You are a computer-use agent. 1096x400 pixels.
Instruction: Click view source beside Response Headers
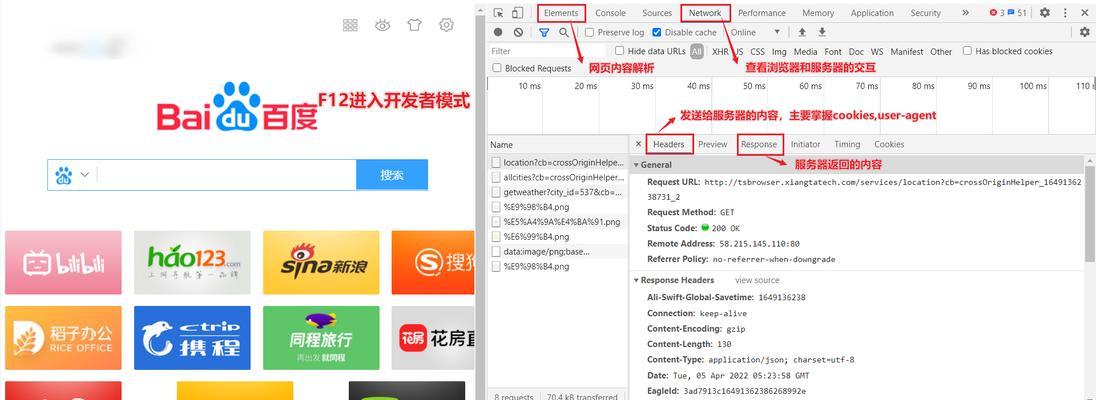(x=757, y=280)
